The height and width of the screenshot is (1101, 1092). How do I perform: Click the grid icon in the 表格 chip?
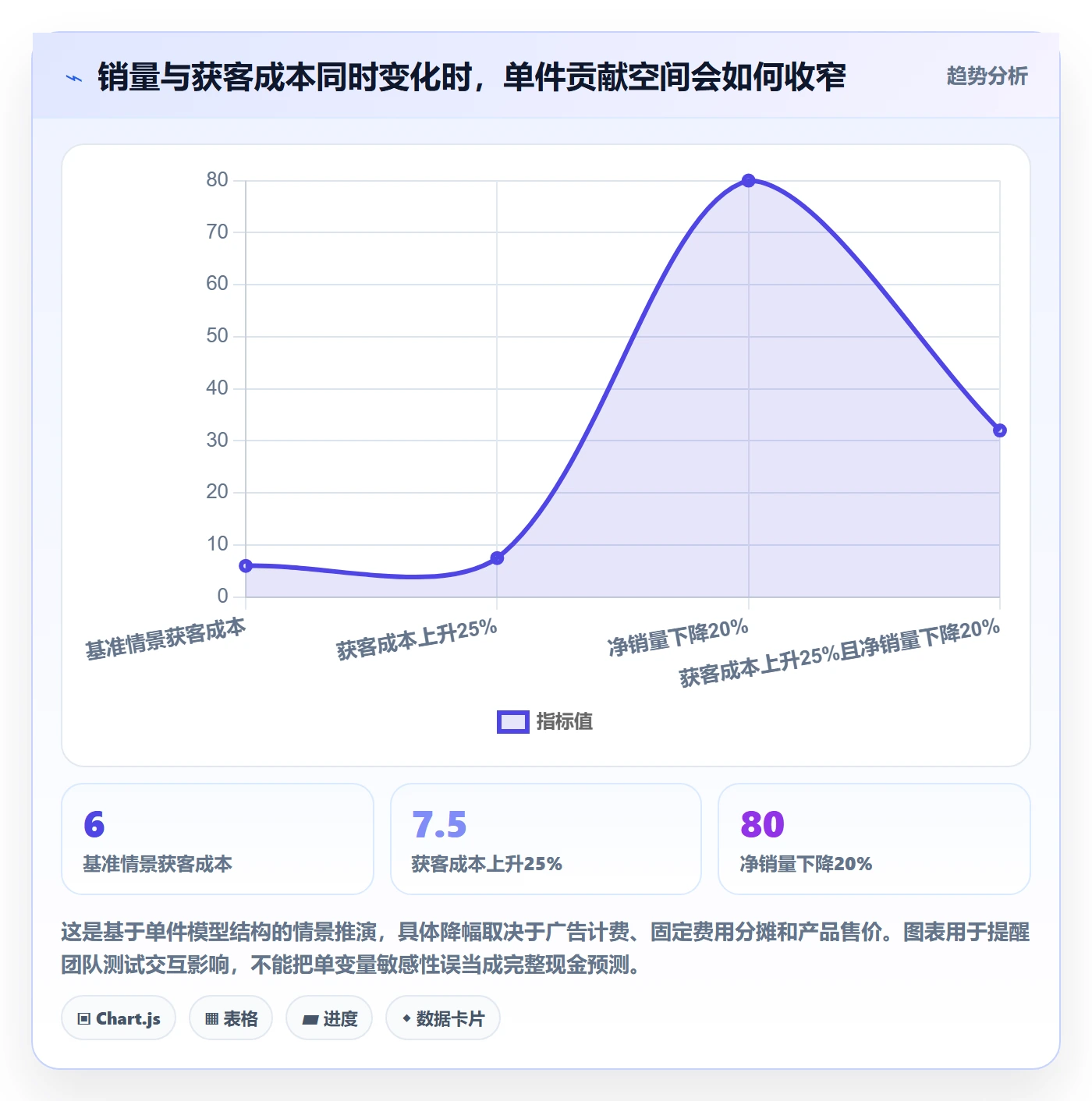[211, 1018]
